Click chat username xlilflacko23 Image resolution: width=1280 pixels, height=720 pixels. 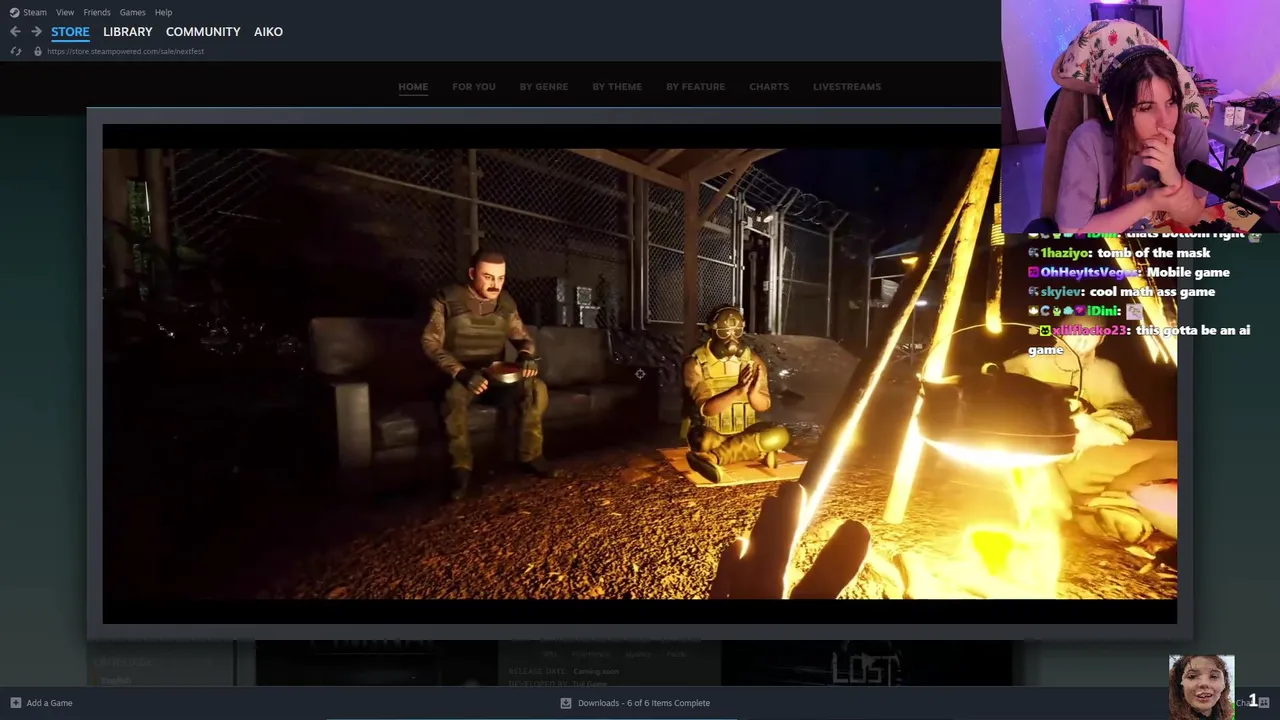coord(1091,330)
